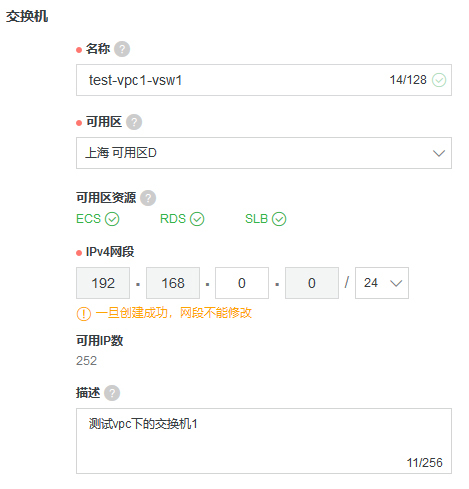Viewport: 469px width, 489px height.
Task: Click the validation checkmark in name field
Action: click(x=439, y=80)
